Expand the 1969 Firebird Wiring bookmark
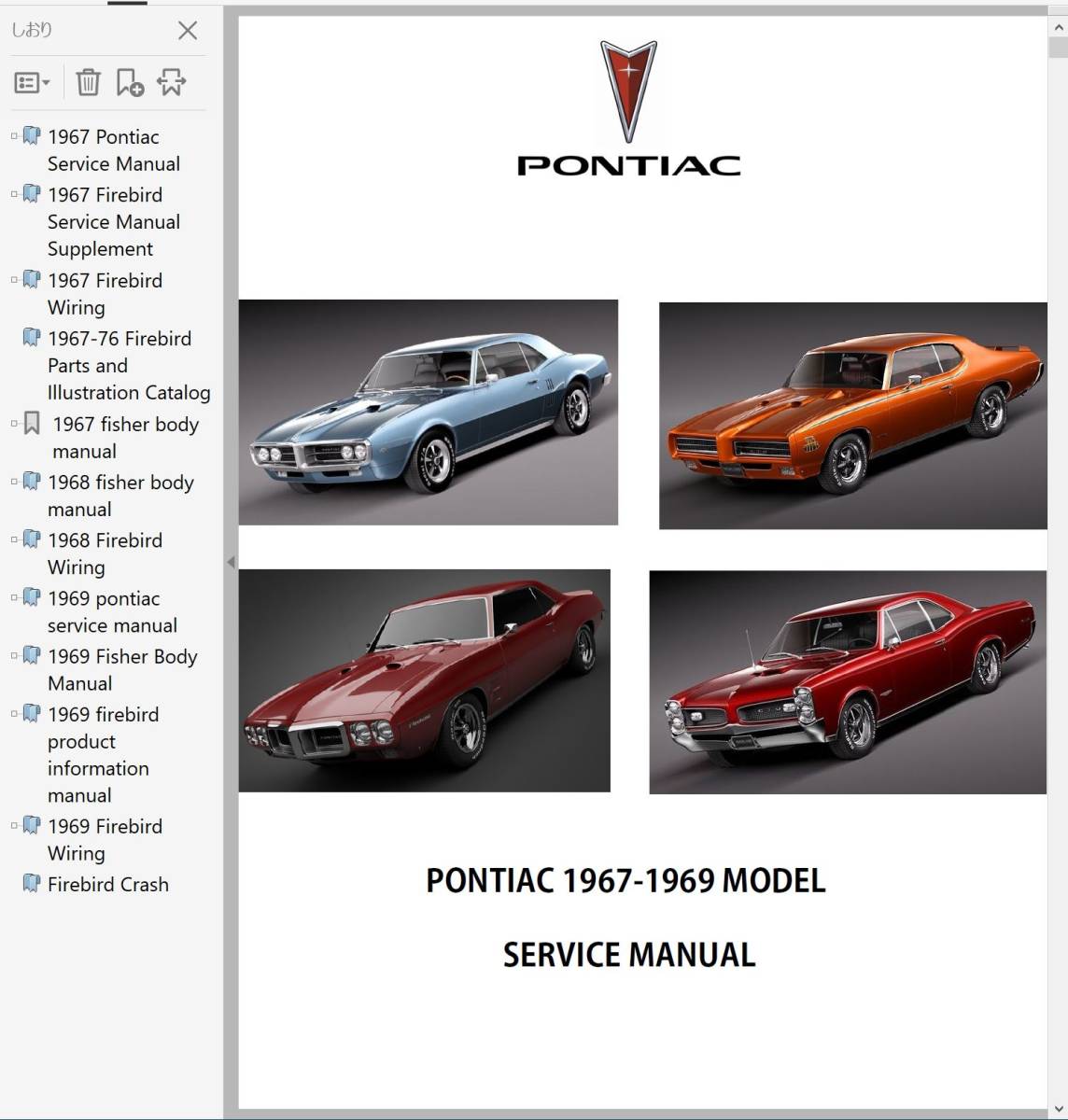The width and height of the screenshot is (1068, 1120). click(x=14, y=825)
